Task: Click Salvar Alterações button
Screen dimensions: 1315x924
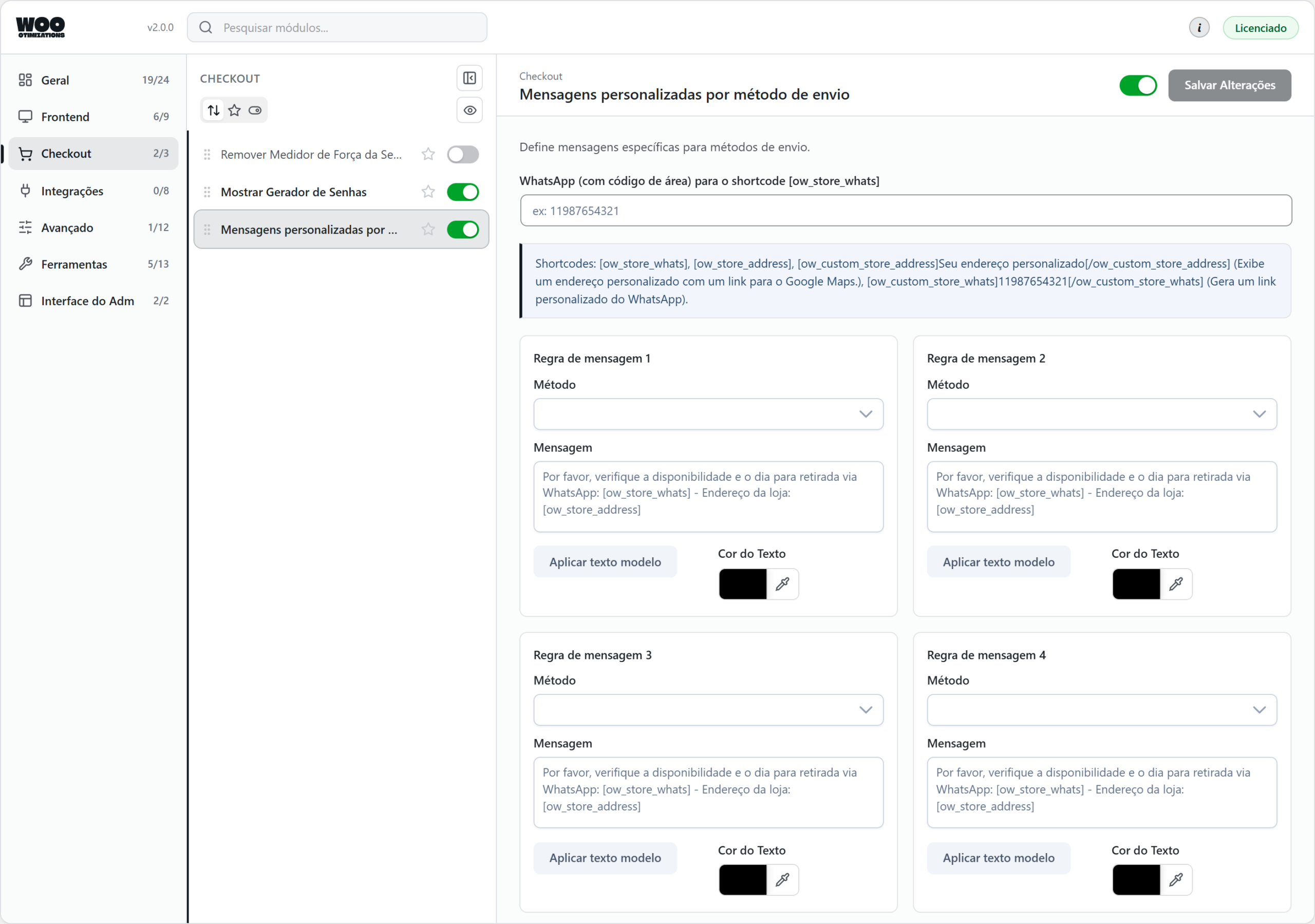Action: coord(1230,85)
